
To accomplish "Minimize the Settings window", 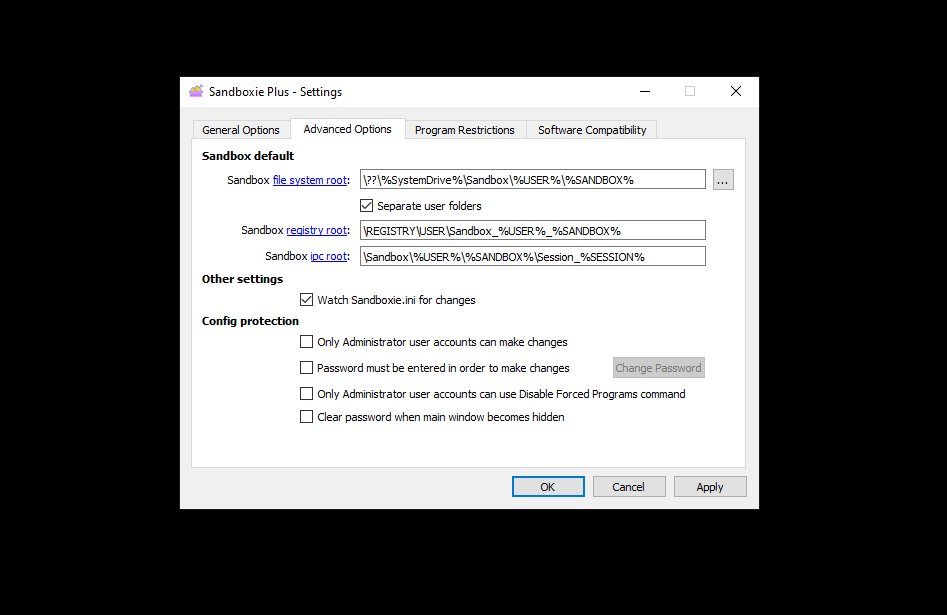I will pyautogui.click(x=645, y=91).
